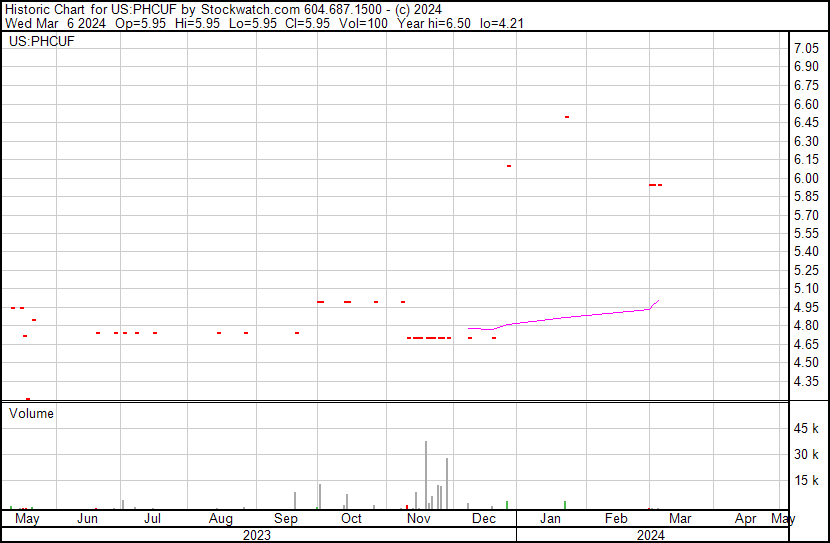Click the 4.80 price axis label
This screenshot has width=830, height=543.
[806, 325]
